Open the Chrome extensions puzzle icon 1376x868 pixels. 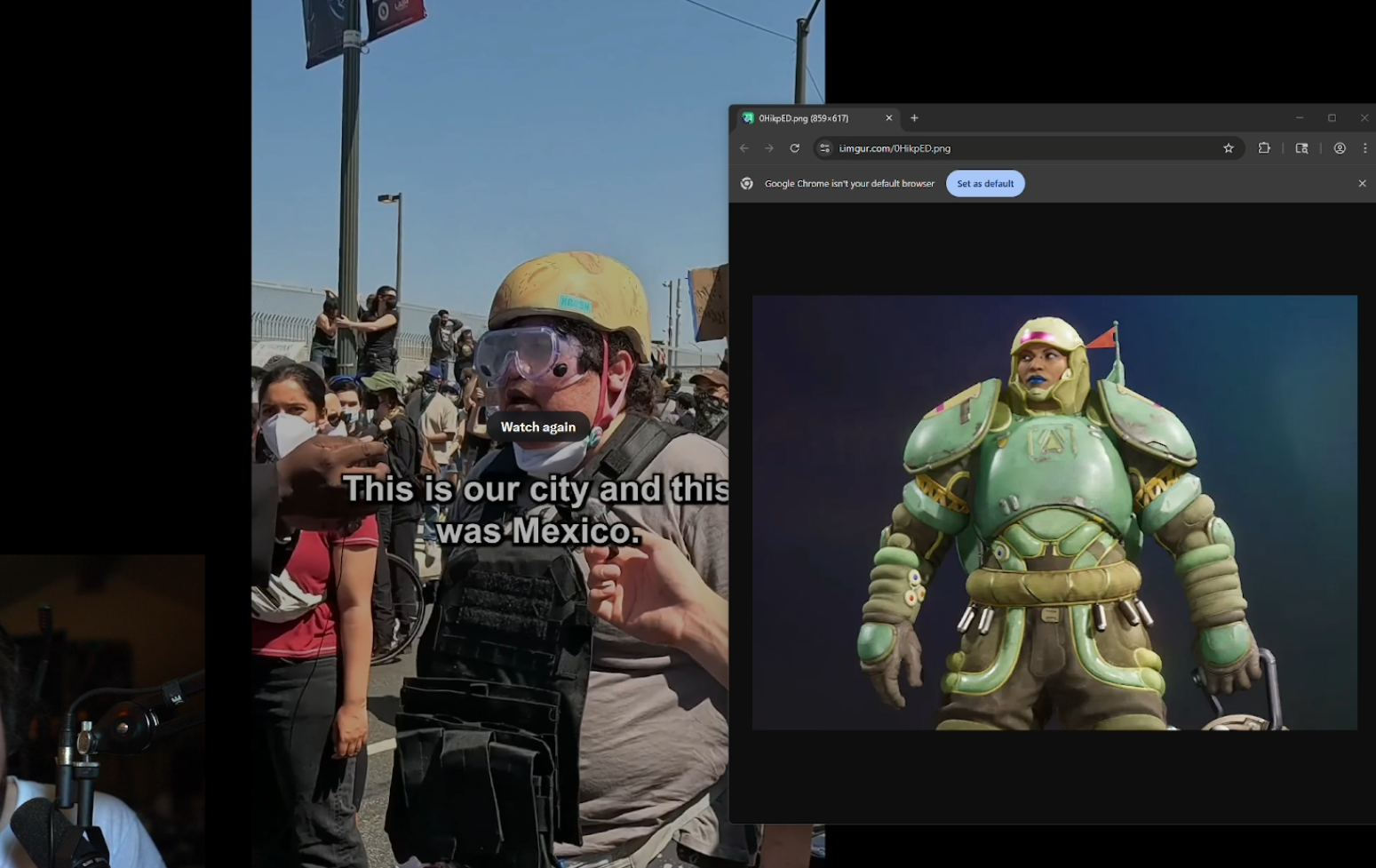pyautogui.click(x=1264, y=148)
